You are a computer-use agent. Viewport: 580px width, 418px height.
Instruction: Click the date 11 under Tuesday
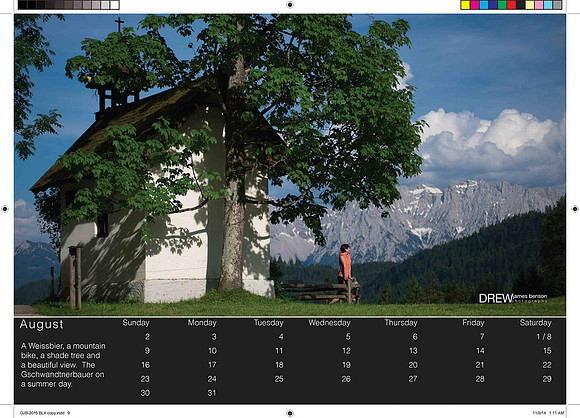point(279,351)
